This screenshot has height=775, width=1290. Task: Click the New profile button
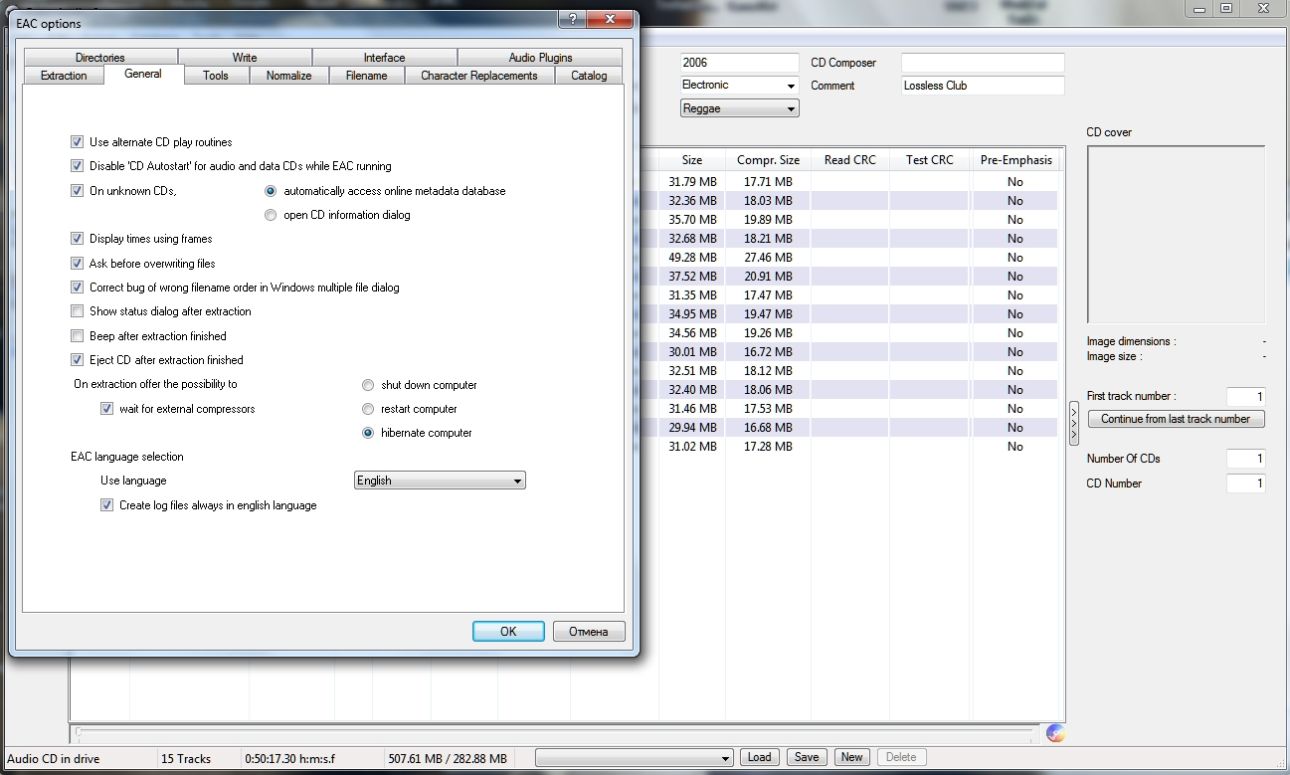coord(852,757)
